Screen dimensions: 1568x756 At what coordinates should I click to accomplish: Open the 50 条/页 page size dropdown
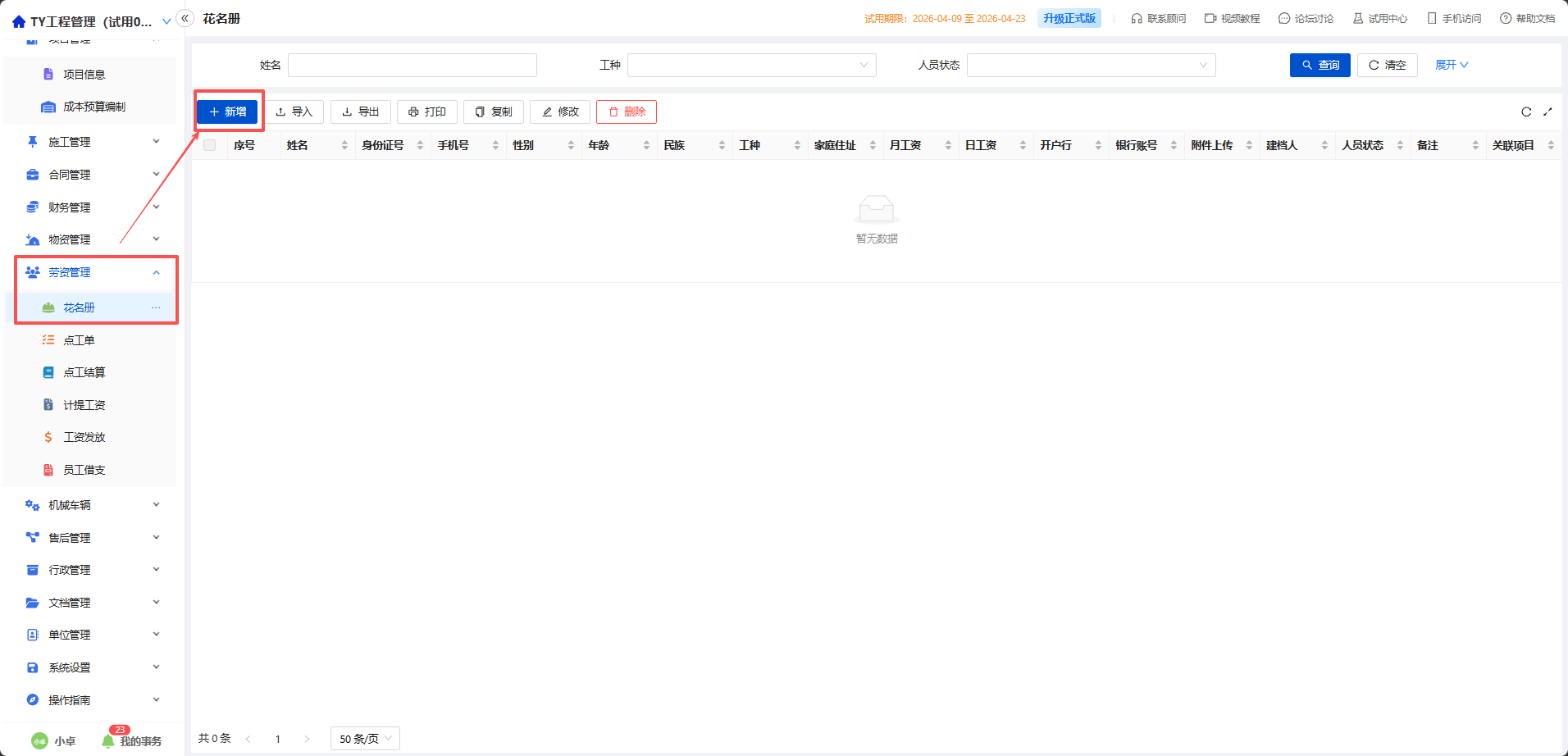coord(365,739)
